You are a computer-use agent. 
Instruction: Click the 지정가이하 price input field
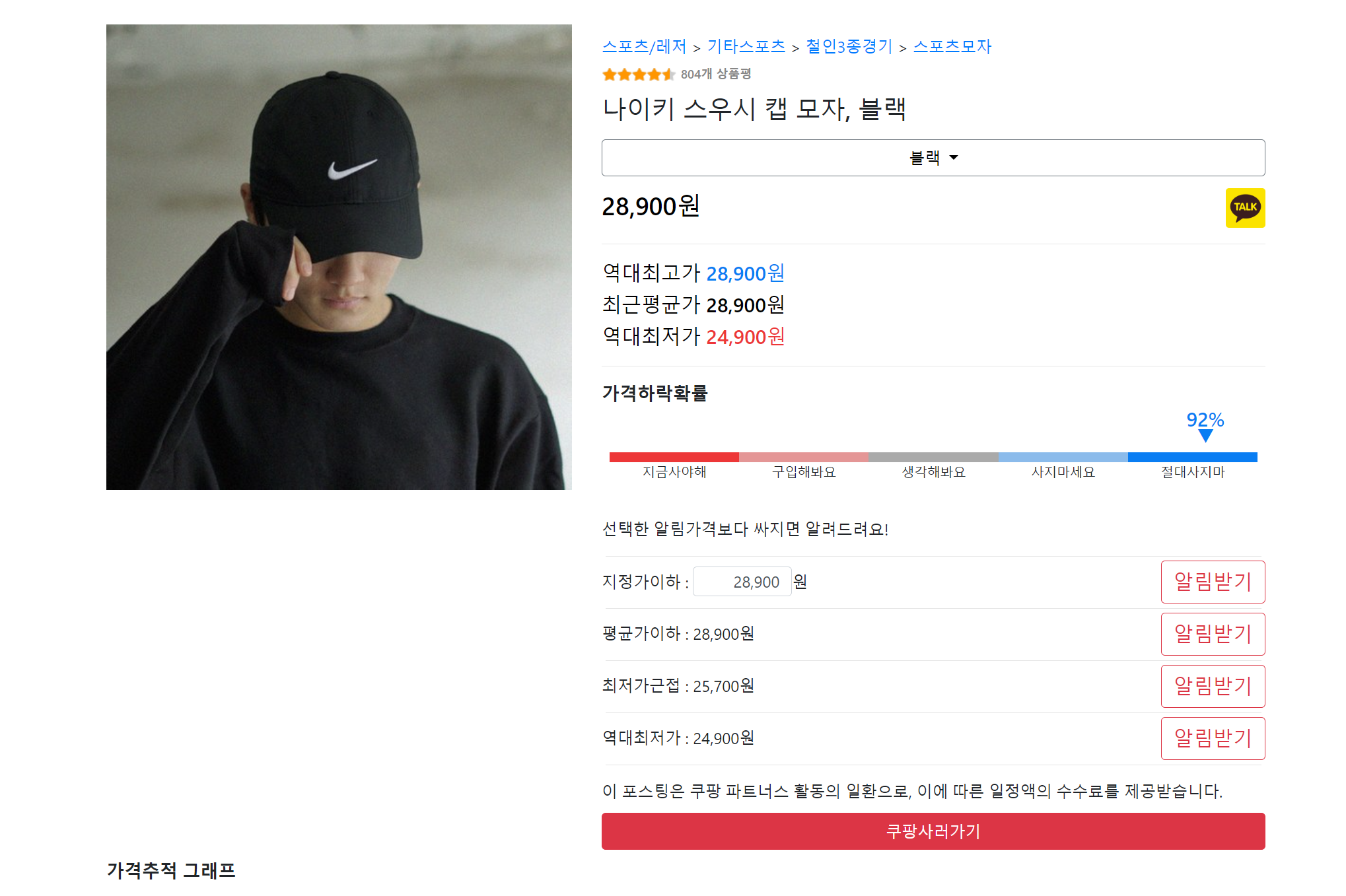coord(742,582)
